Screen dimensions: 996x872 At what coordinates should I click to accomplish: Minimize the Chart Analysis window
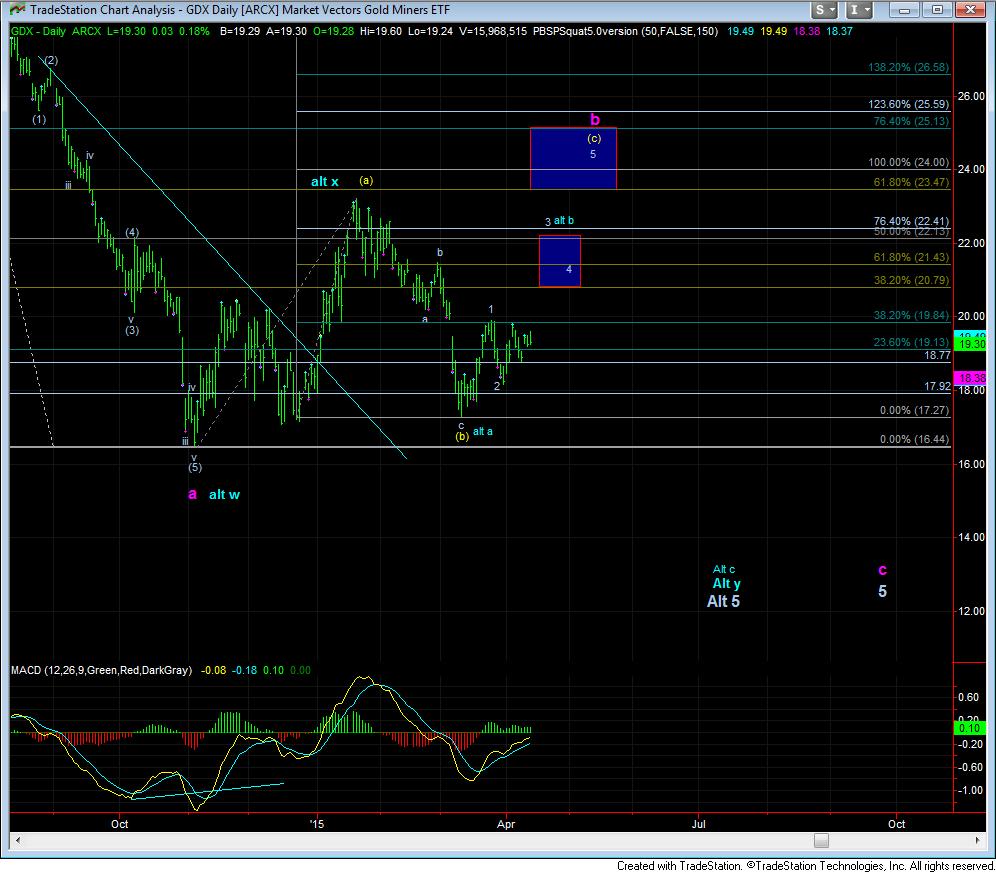click(905, 10)
